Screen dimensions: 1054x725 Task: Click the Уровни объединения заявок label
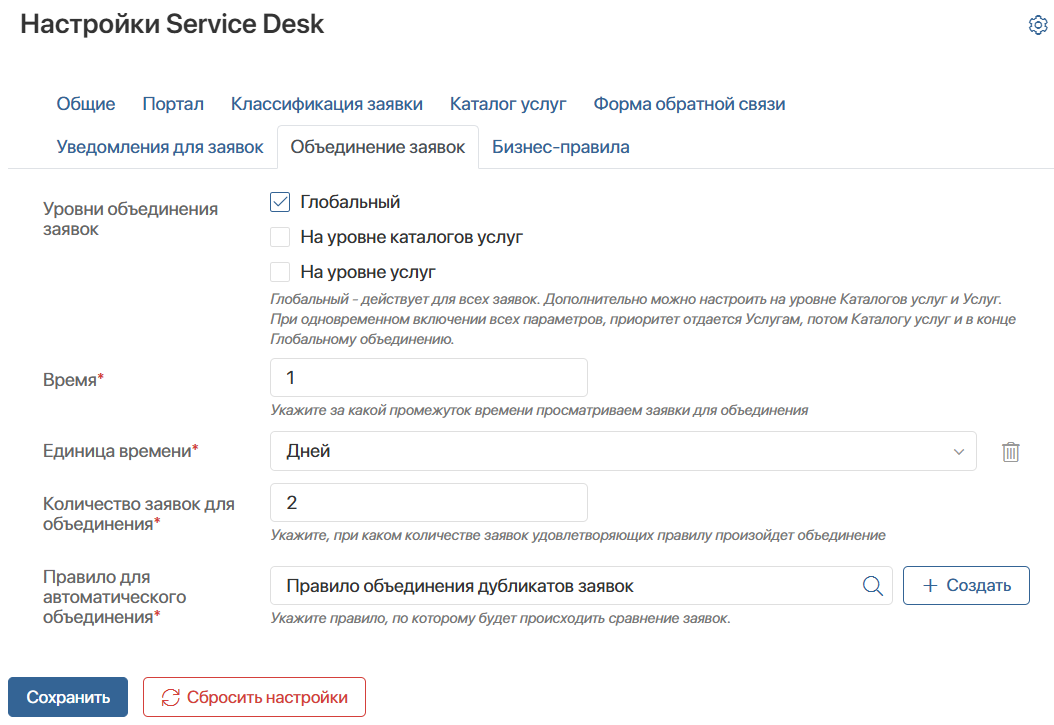point(130,219)
